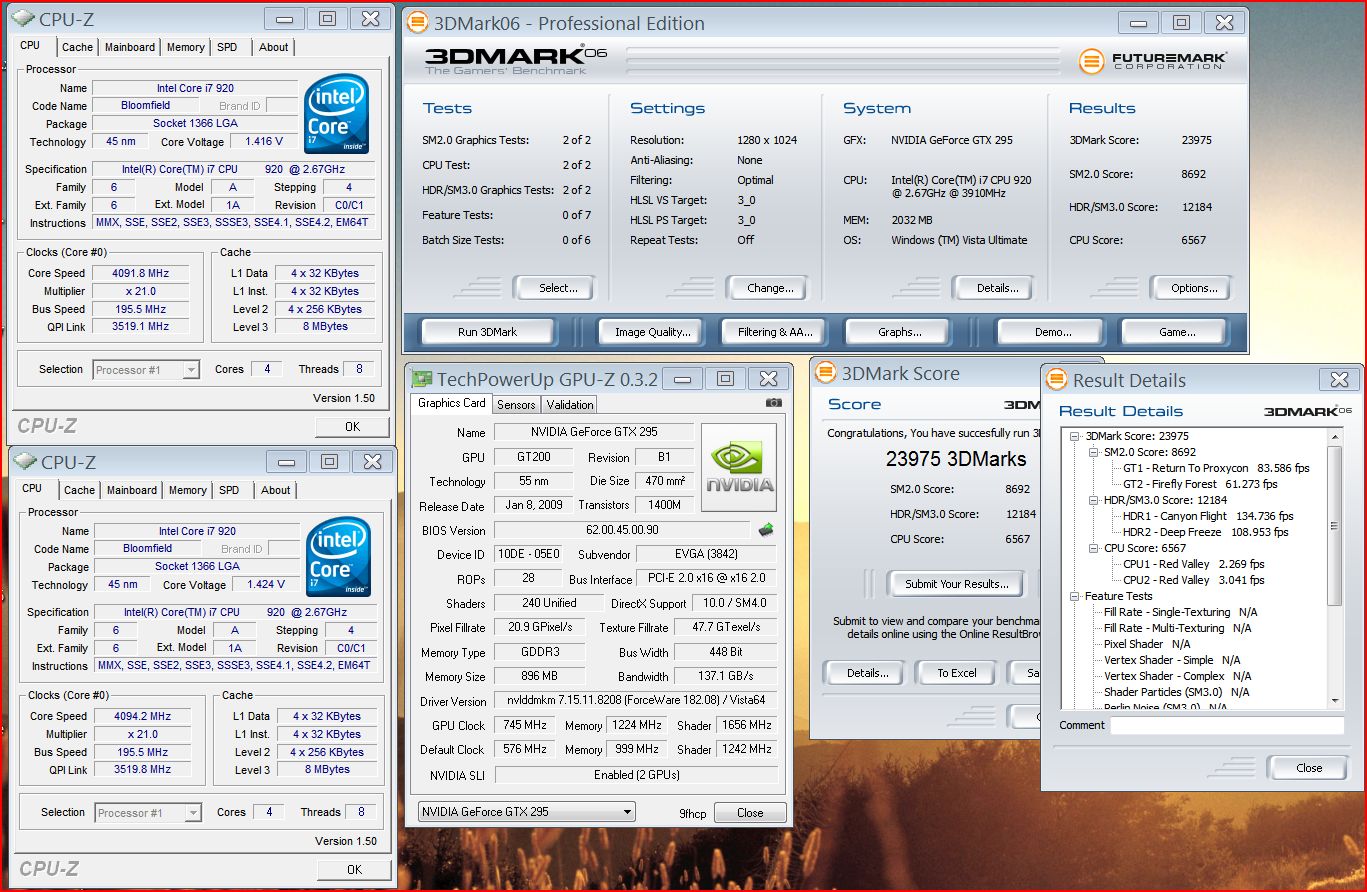Switch to Validation tab in GPU-Z
Image resolution: width=1367 pixels, height=892 pixels.
coord(570,404)
